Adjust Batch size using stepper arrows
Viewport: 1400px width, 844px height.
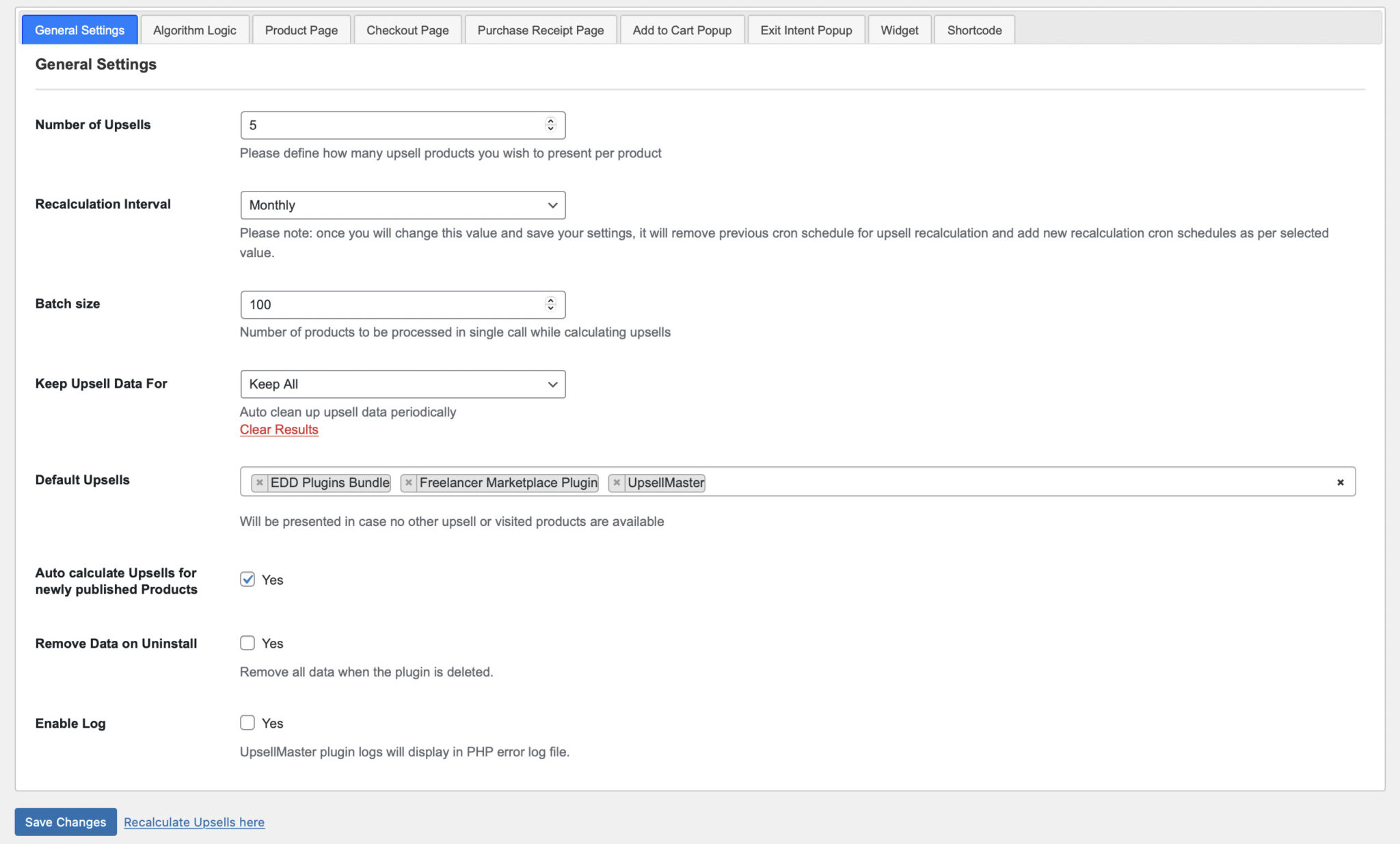[550, 304]
